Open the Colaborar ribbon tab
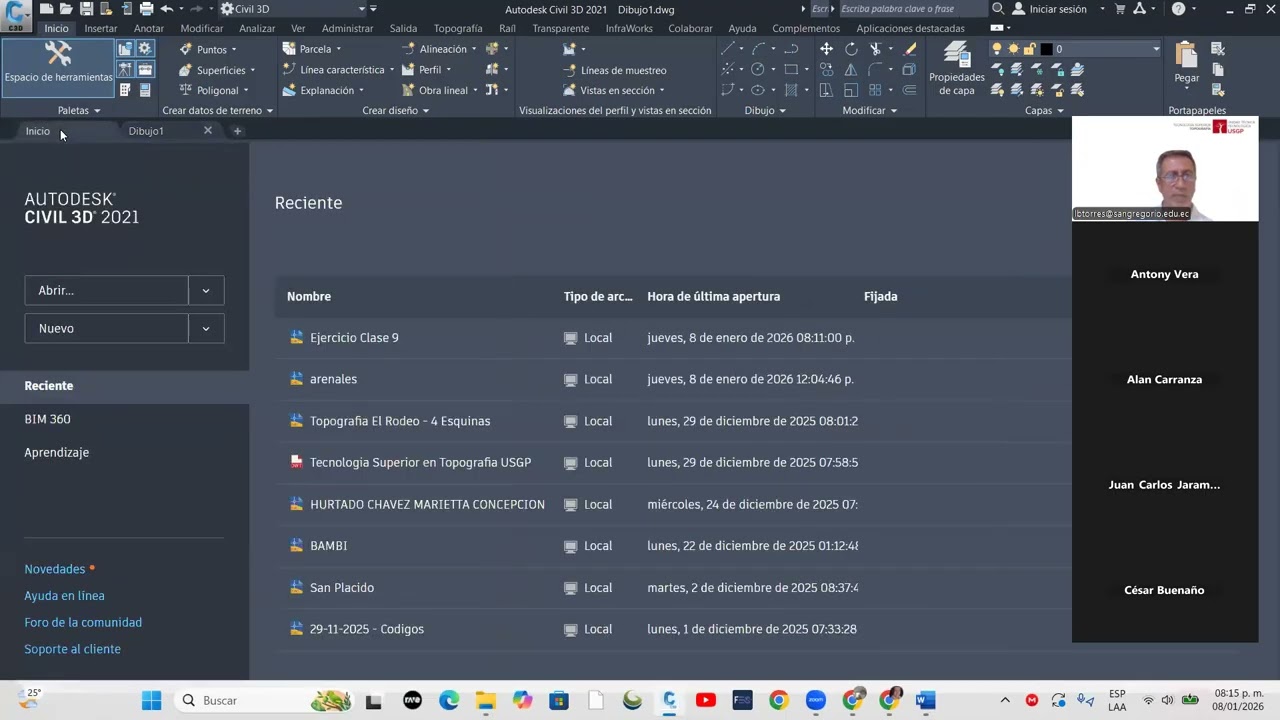 click(x=691, y=28)
